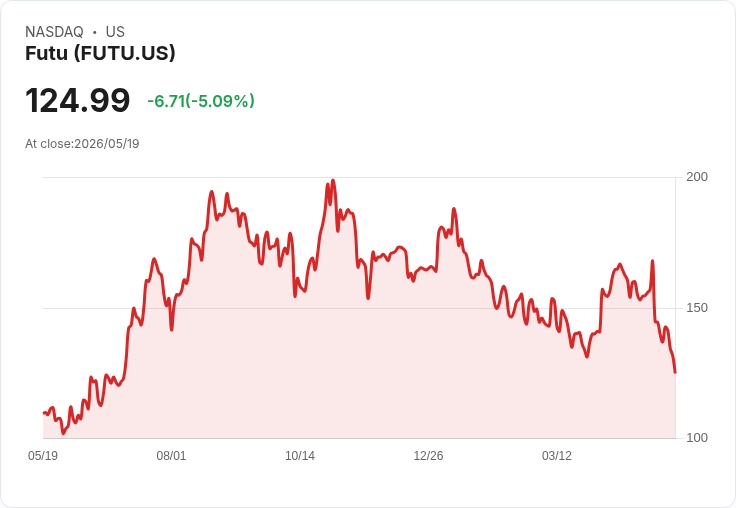736x508 pixels.
Task: Click the 12/26 date on x-axis
Action: 428,456
